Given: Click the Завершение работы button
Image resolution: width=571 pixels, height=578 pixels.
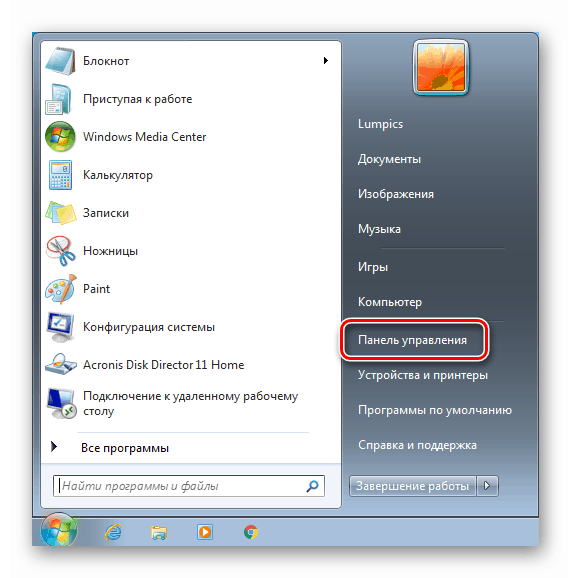Looking at the screenshot, I should coord(412,486).
